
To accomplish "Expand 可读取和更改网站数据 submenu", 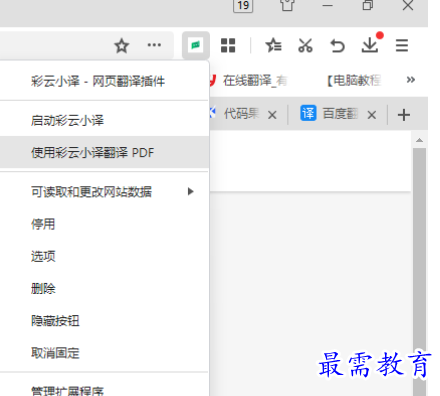I will tap(104, 191).
